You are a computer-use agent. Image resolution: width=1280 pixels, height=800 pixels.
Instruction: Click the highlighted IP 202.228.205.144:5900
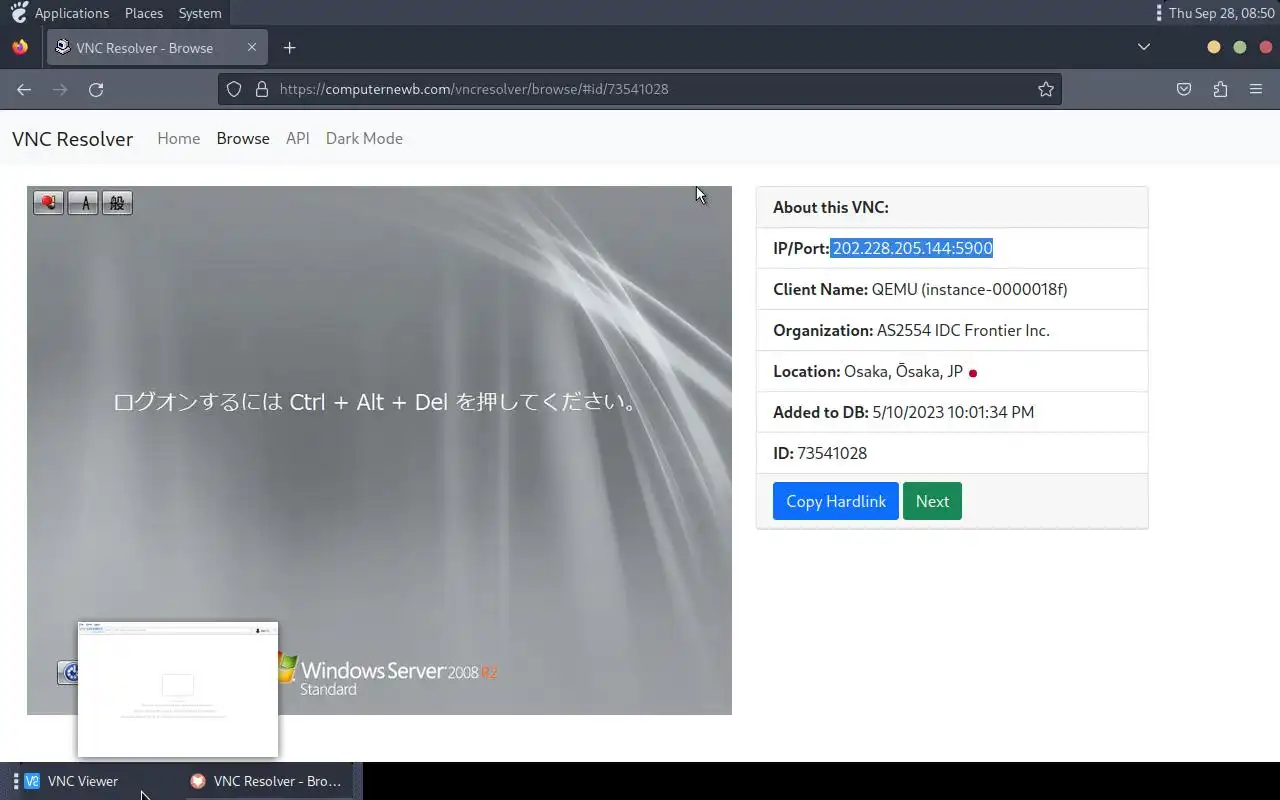[912, 248]
